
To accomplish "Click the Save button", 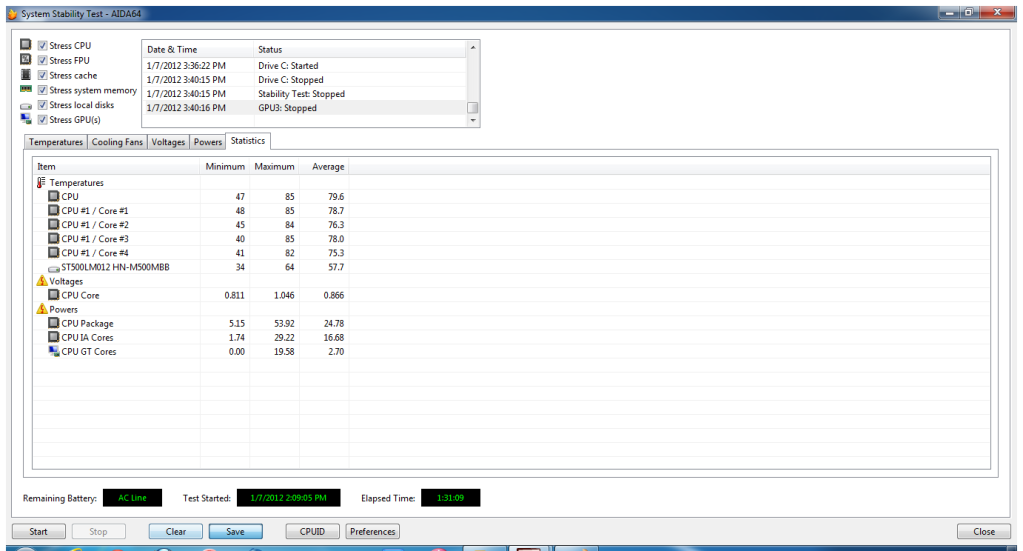I will point(236,531).
